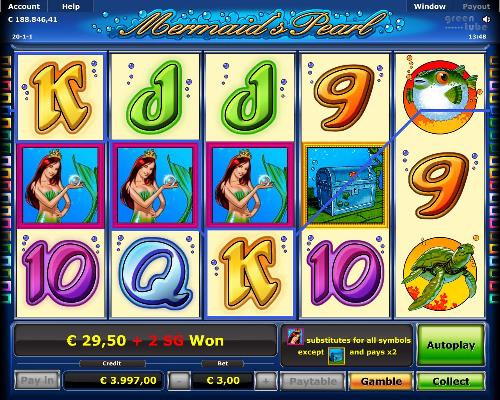This screenshot has height=400, width=500.
Task: Click the mermaid icon in info panel
Action: point(295,336)
